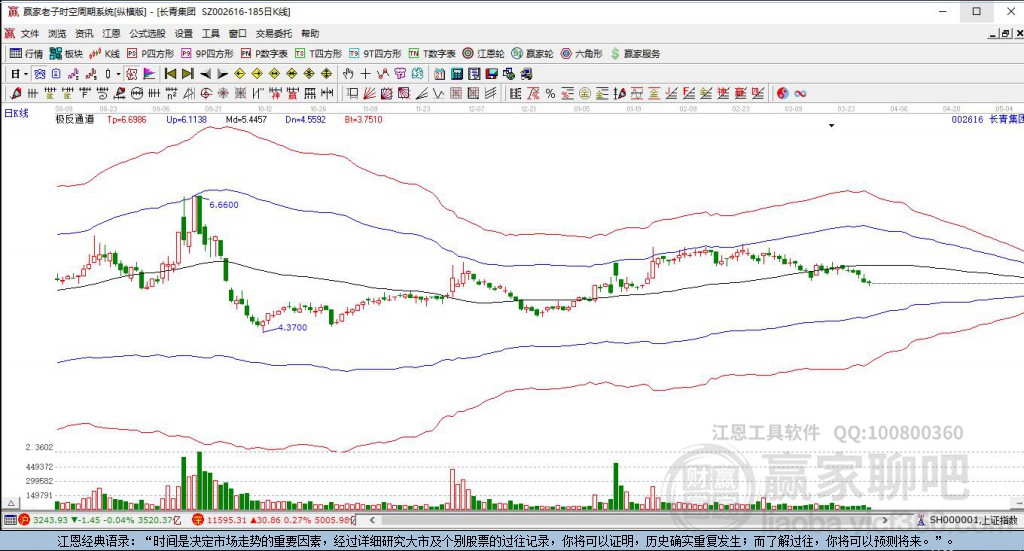Click the Tp=6.6986 value
The width and height of the screenshot is (1024, 551).
(127, 119)
